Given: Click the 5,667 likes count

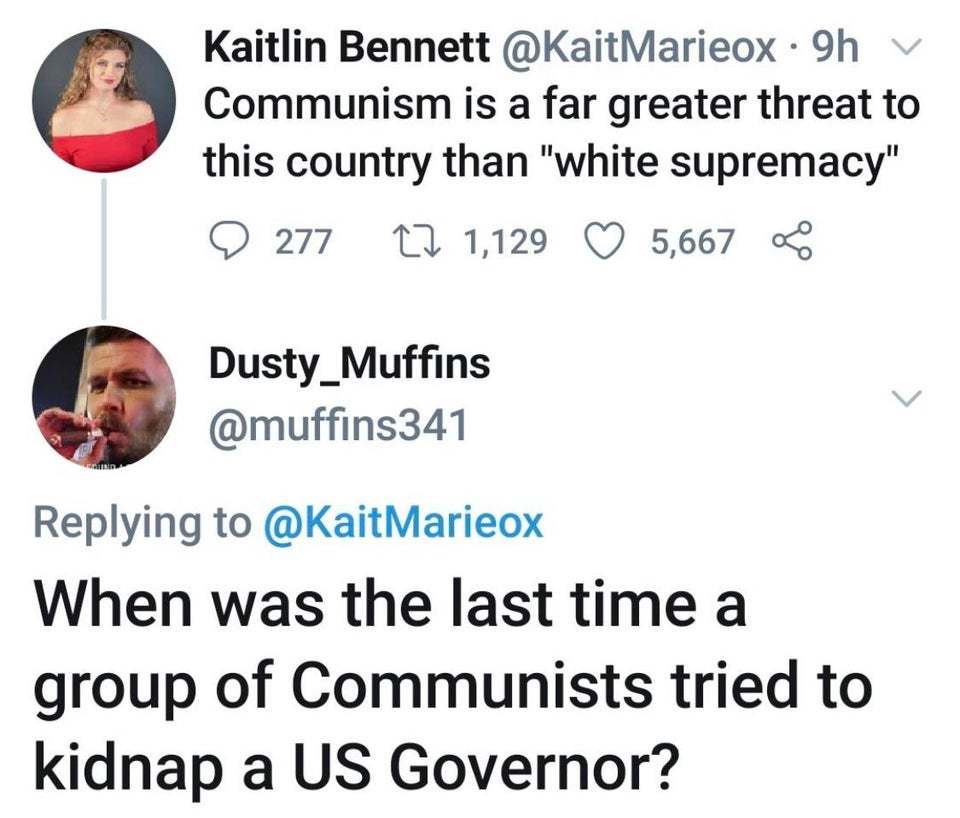Looking at the screenshot, I should 692,241.
